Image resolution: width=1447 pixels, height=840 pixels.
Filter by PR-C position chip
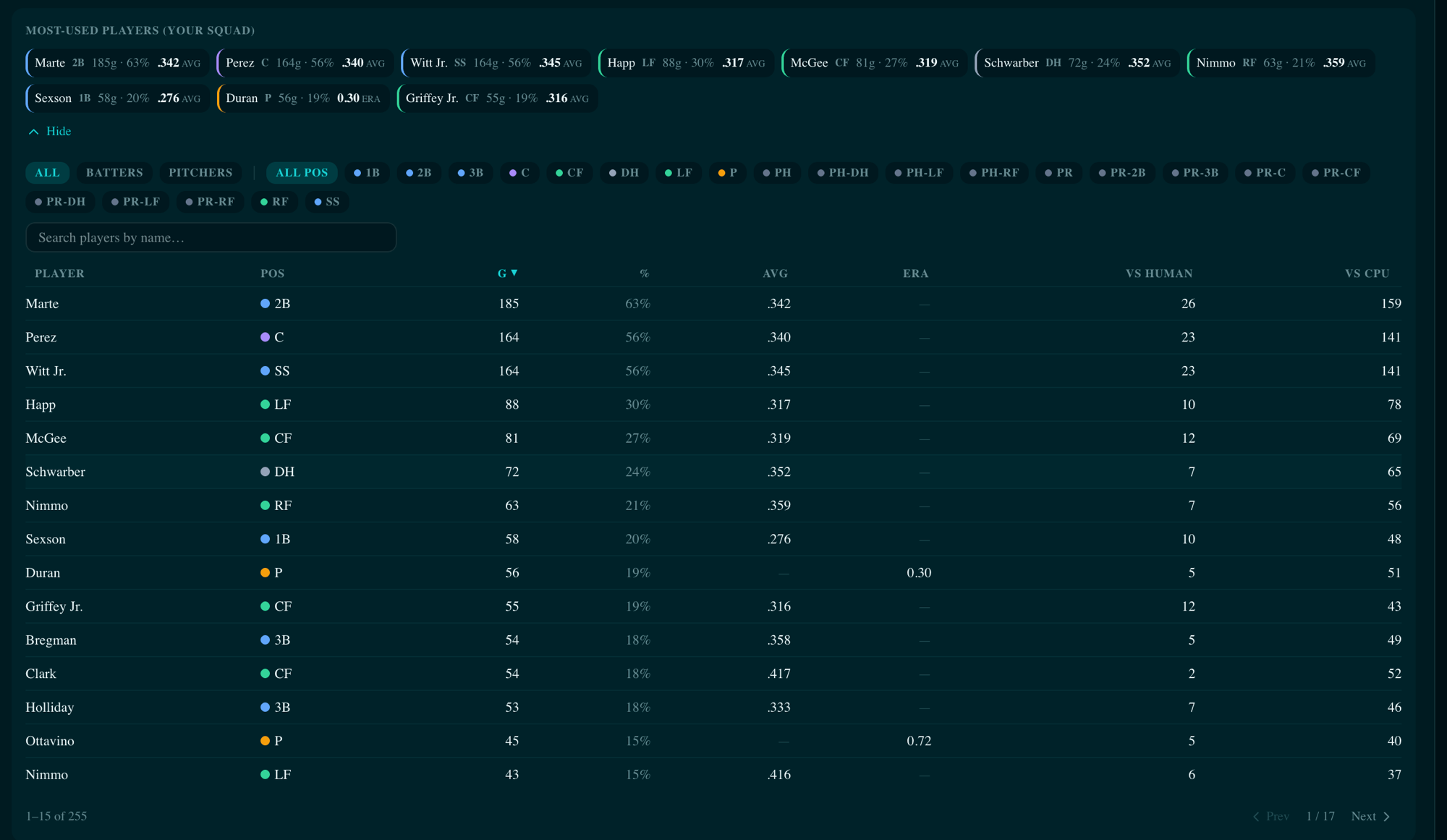[x=1265, y=172]
